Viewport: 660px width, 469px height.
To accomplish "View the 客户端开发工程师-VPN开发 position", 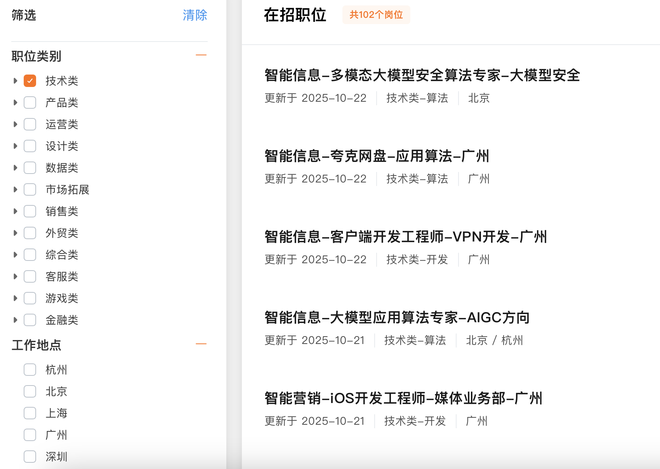I will pos(405,237).
